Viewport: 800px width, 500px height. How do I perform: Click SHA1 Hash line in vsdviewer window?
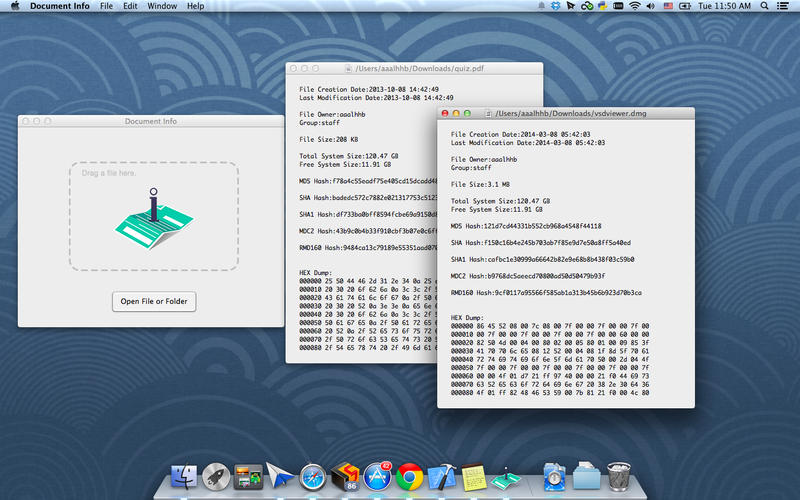click(x=542, y=259)
